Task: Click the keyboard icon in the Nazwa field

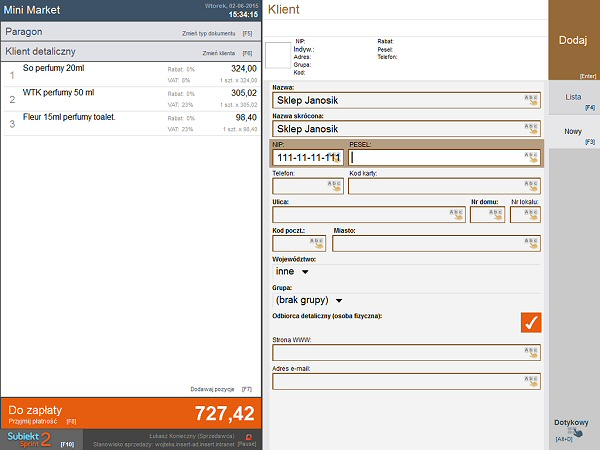Action: pyautogui.click(x=530, y=100)
